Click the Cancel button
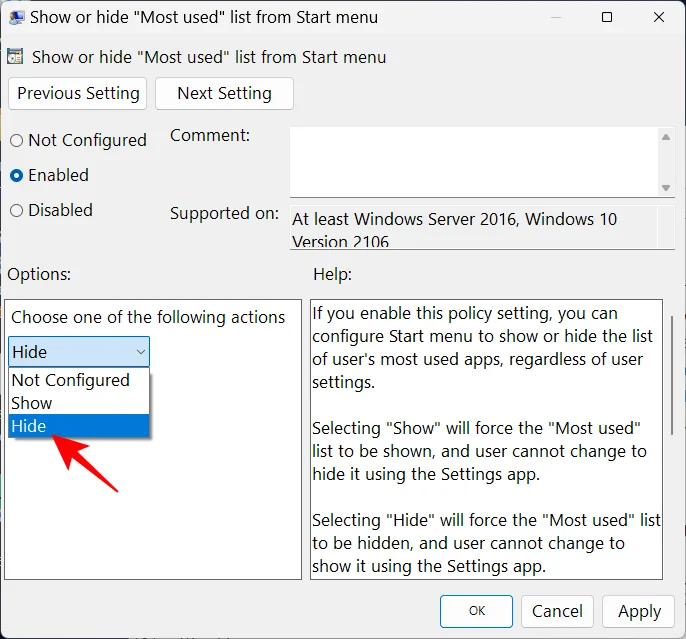Viewport: 686px width, 639px height. point(557,611)
